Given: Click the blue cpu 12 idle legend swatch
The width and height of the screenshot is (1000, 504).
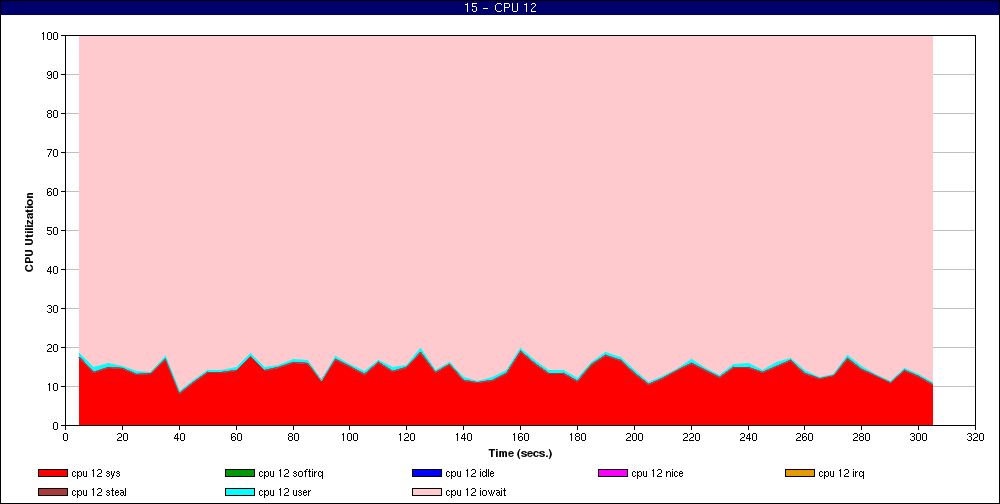Looking at the screenshot, I should coord(427,473).
